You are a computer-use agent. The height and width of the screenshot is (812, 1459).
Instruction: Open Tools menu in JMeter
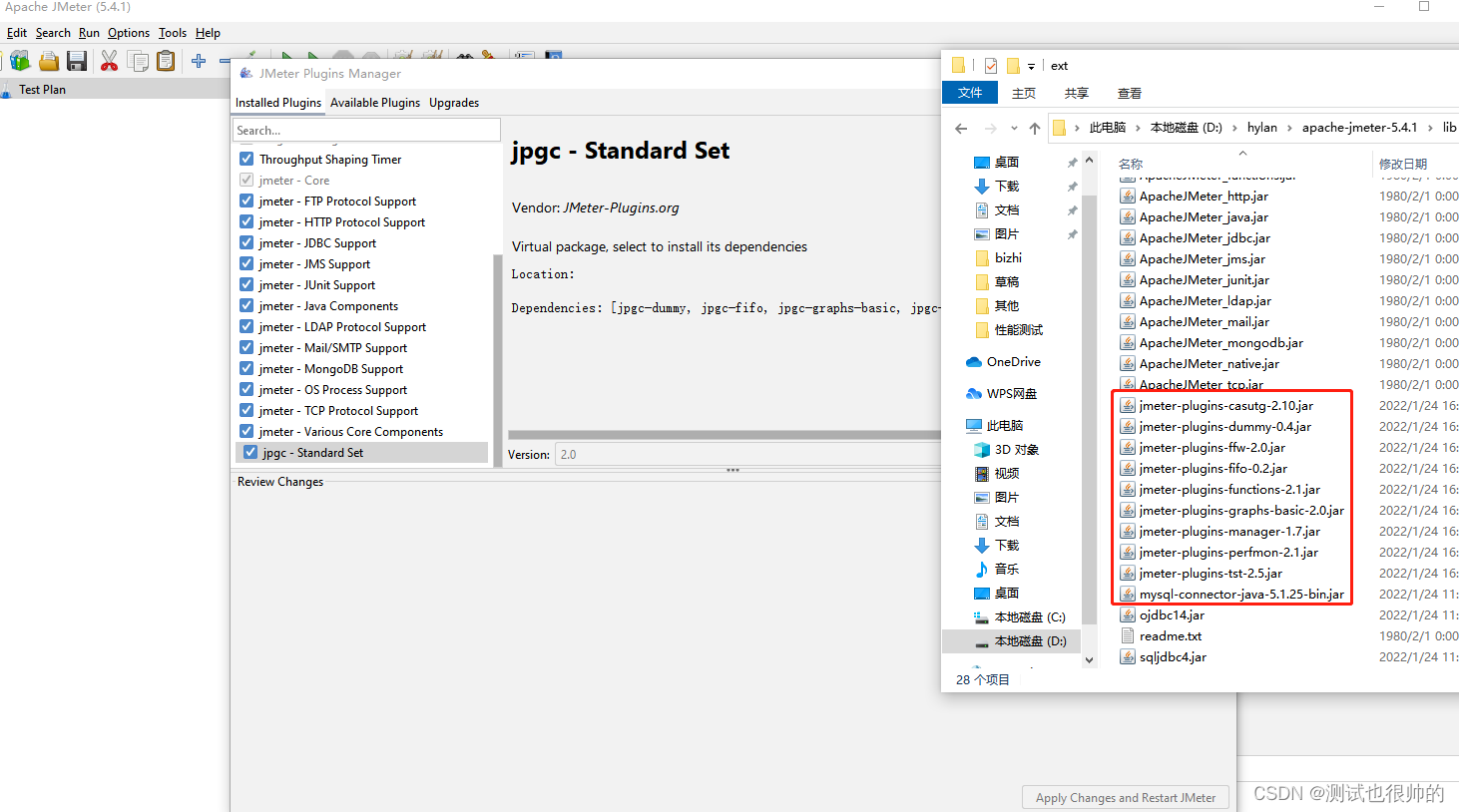point(173,33)
